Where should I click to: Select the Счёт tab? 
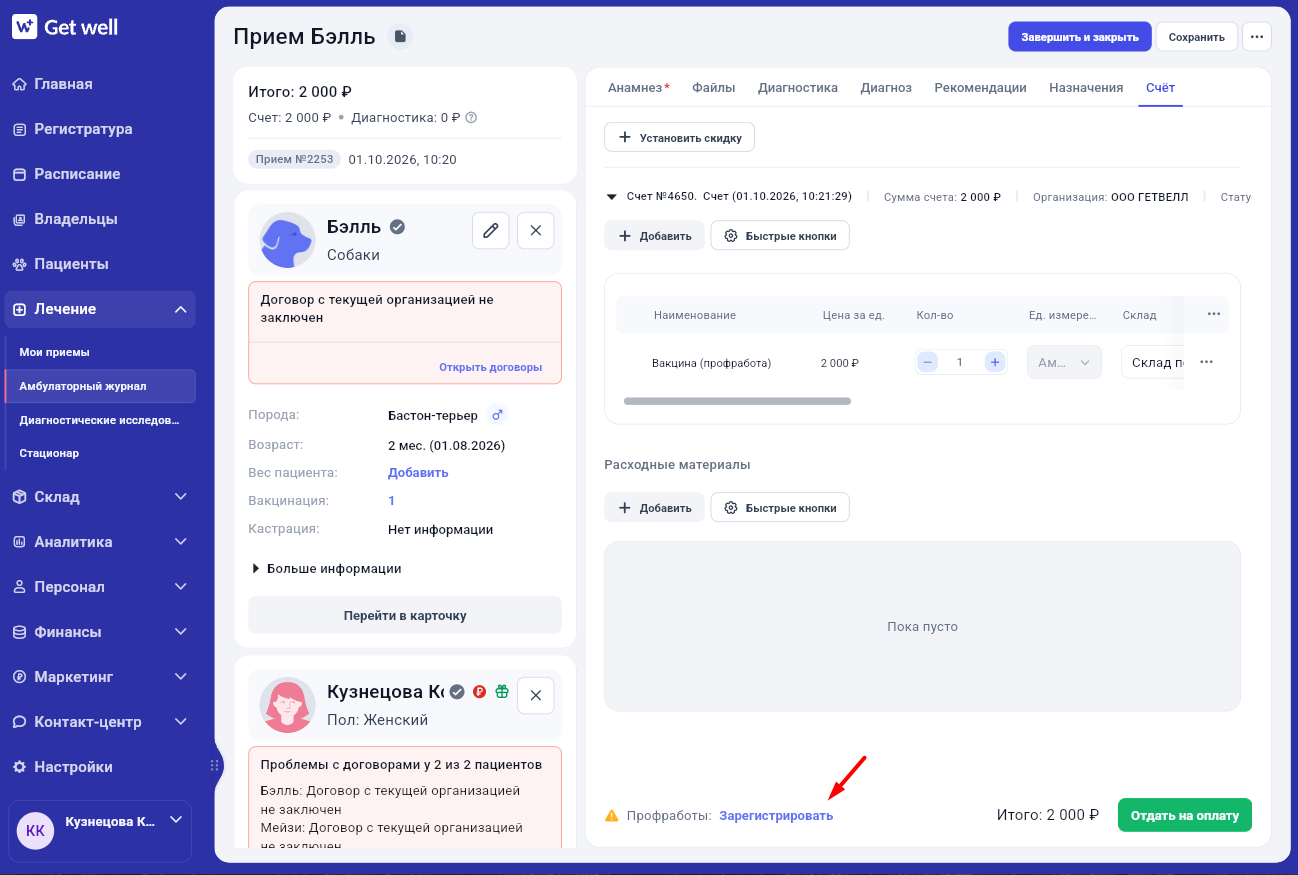1160,88
